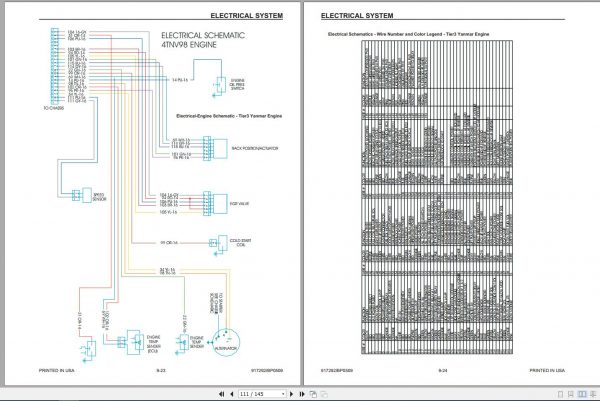Jump to the last page
Image resolution: width=600 pixels, height=401 pixels.
click(302, 394)
